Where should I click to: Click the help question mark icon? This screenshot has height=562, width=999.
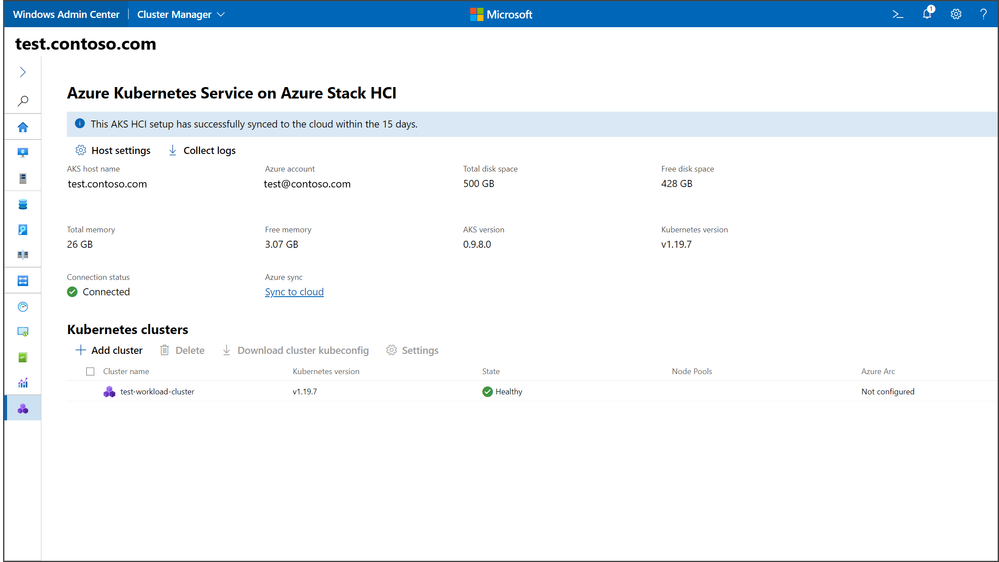[x=983, y=14]
